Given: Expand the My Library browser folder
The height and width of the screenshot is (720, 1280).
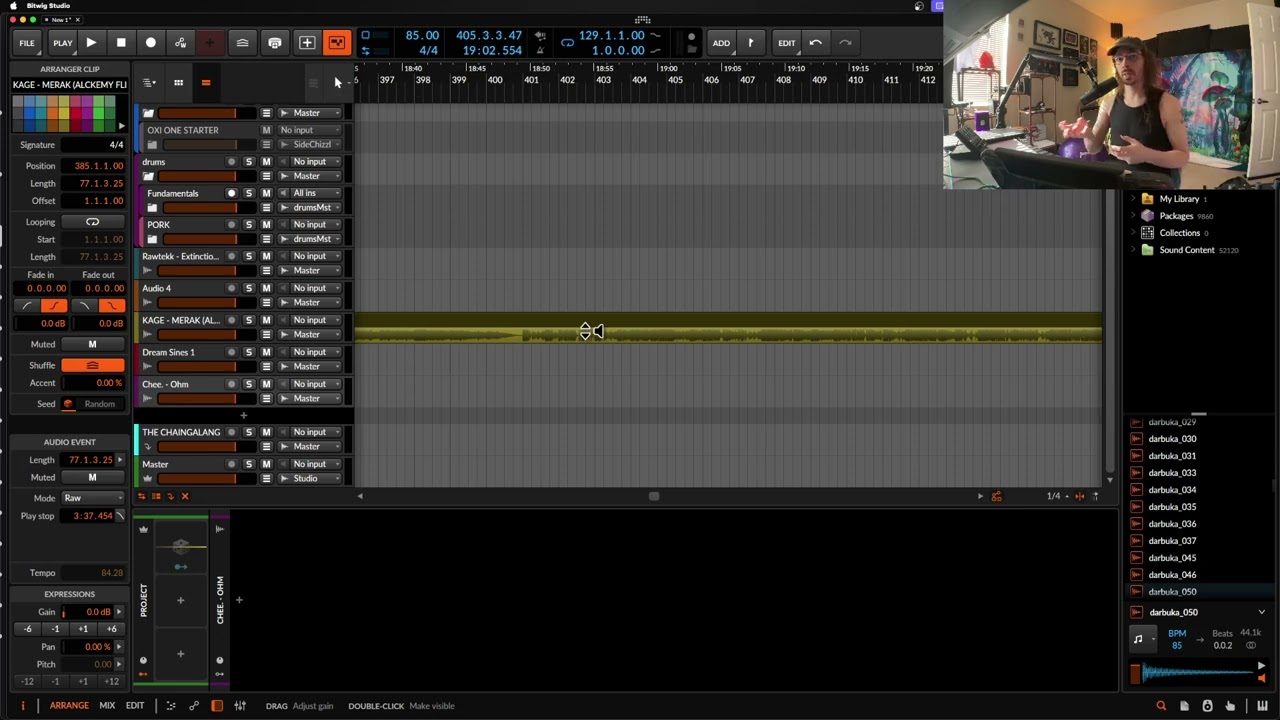Looking at the screenshot, I should point(1133,199).
